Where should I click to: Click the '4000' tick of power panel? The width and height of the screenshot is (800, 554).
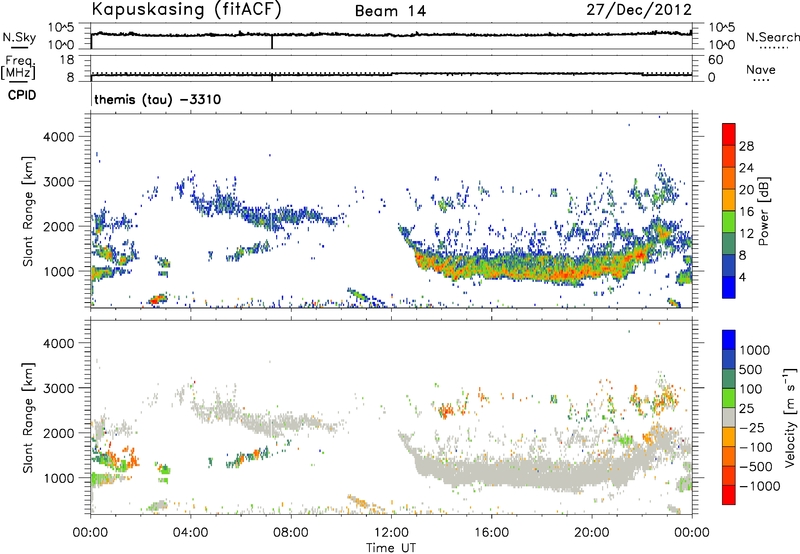(58, 137)
